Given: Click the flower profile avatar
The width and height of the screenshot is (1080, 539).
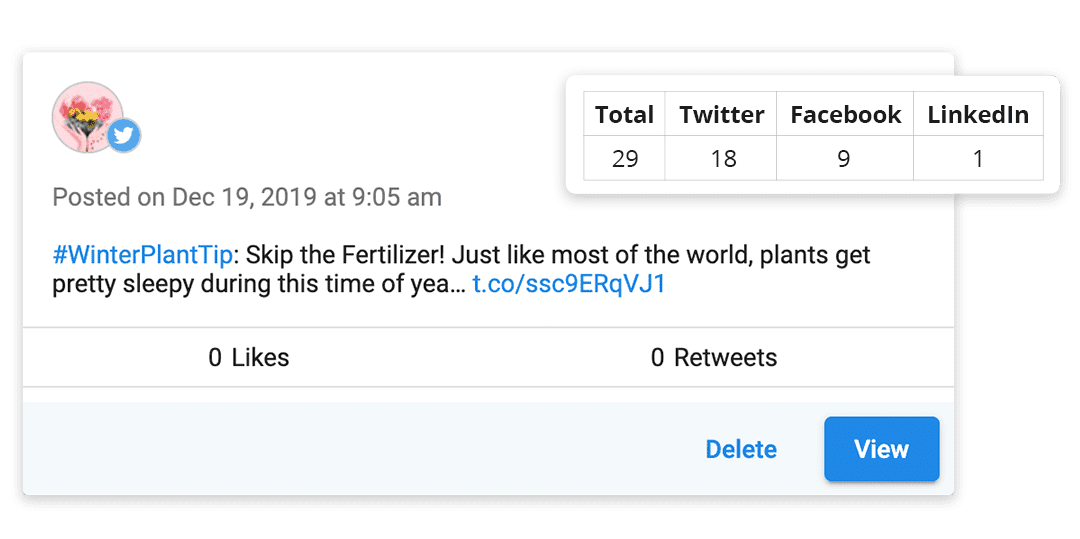Looking at the screenshot, I should click(x=85, y=114).
